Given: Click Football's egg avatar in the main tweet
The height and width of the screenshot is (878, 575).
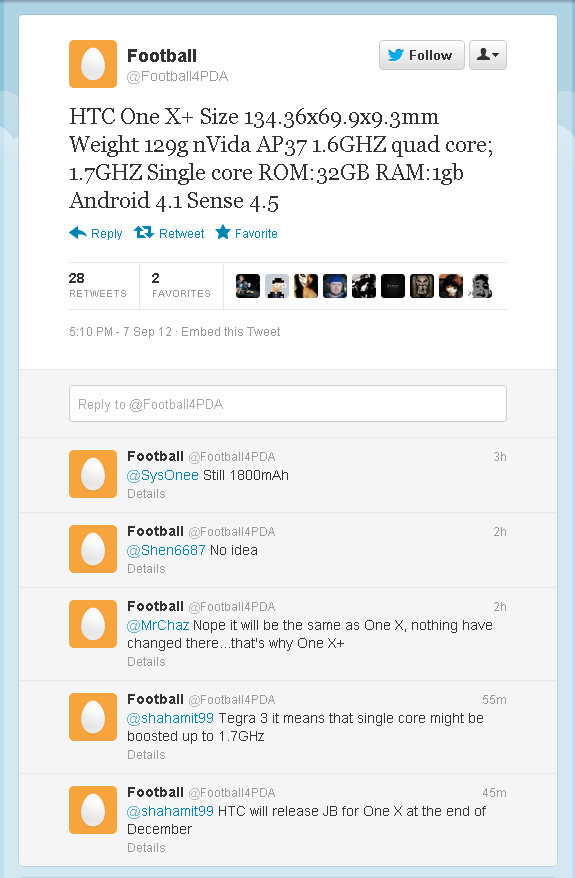Looking at the screenshot, I should tap(93, 64).
